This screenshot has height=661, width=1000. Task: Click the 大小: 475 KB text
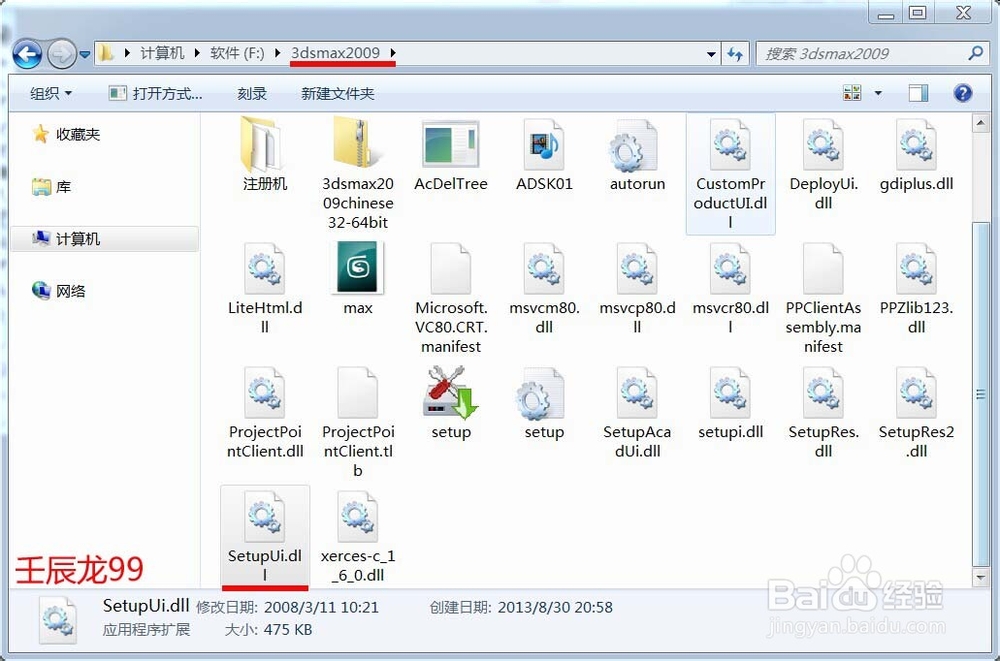point(268,630)
